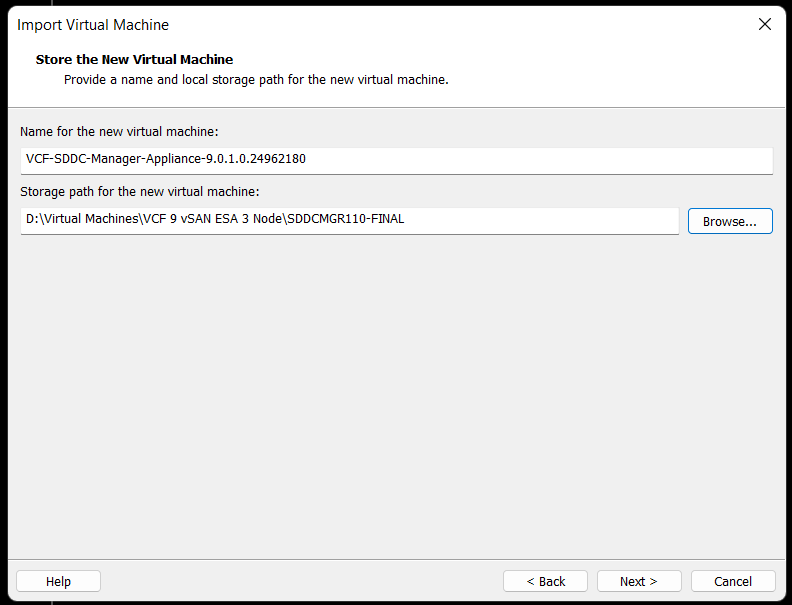The image size is (792, 605).
Task: Focus the storage path text field
Action: [x=349, y=220]
